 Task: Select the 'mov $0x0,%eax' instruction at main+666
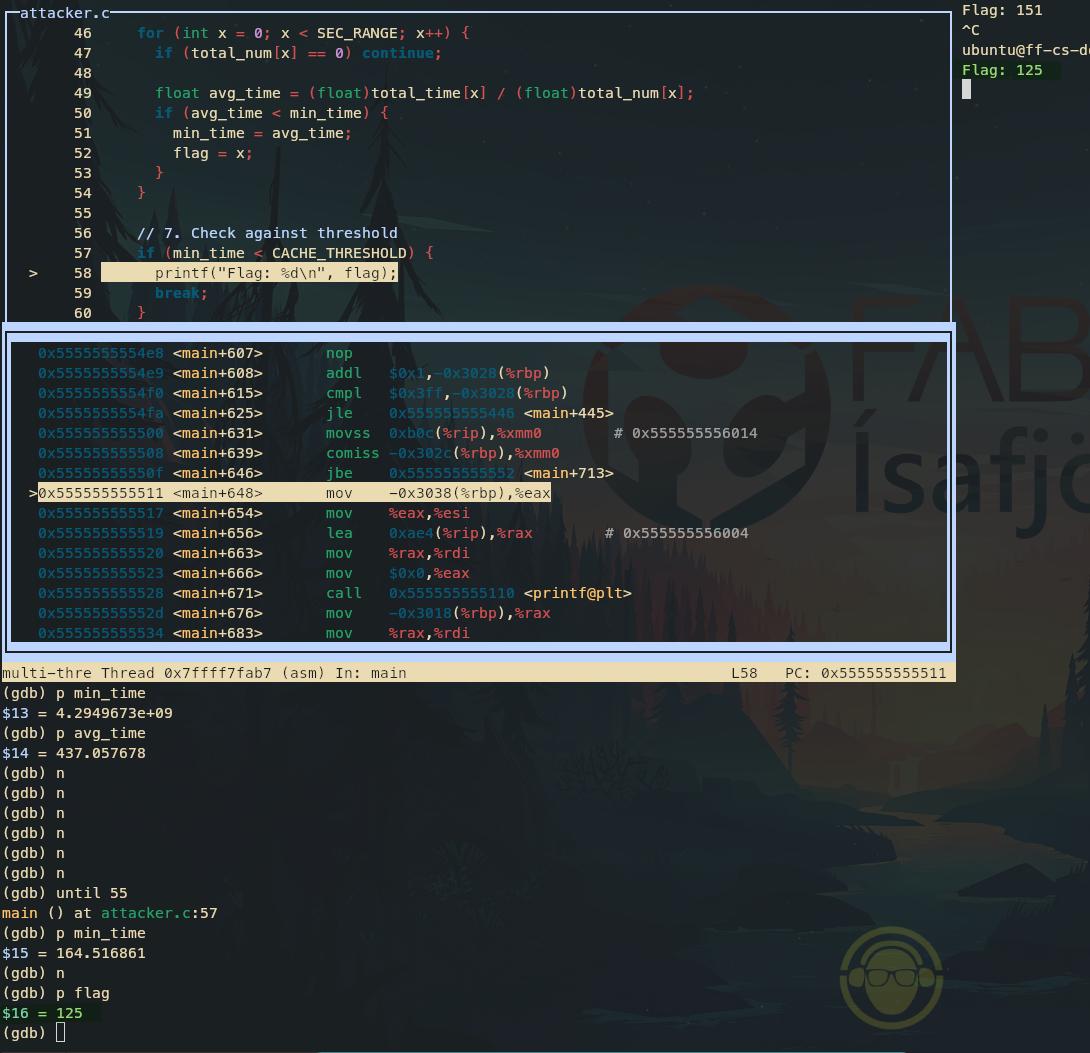click(254, 573)
